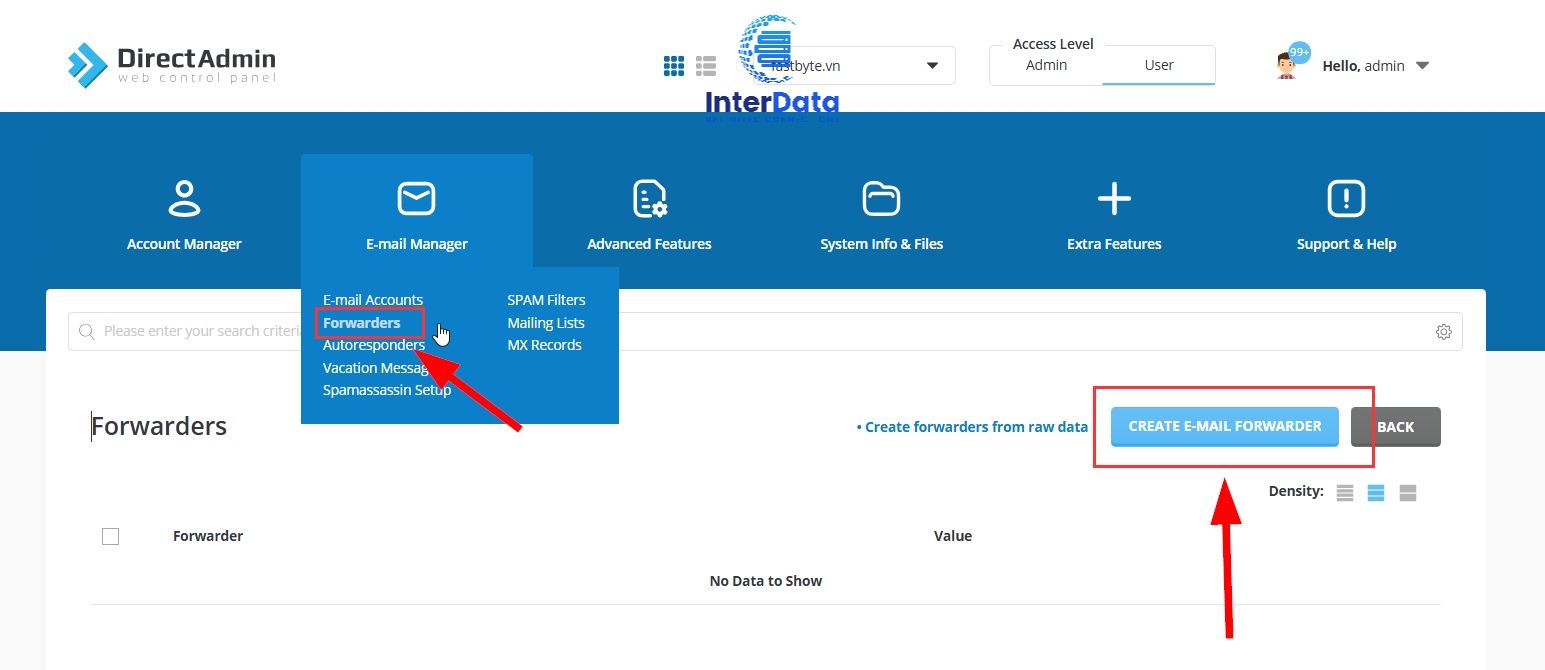Tick the select-all forwarders checkbox
The width and height of the screenshot is (1545, 670).
[x=111, y=537]
